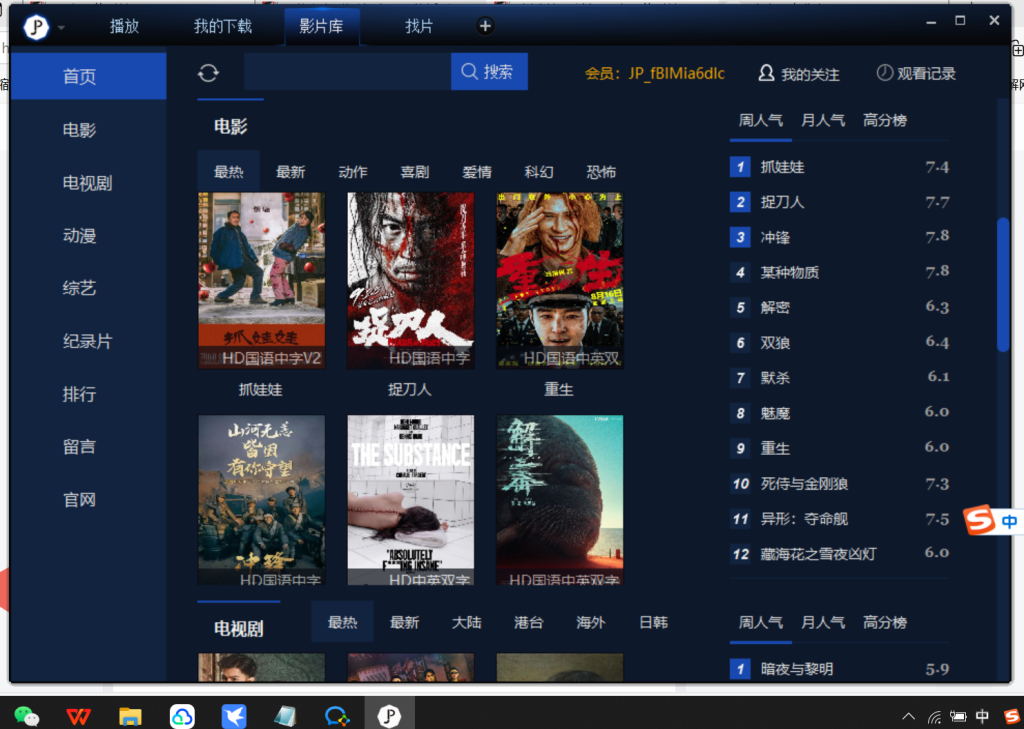The height and width of the screenshot is (729, 1024).
Task: Click the player logo icon at top-left
Action: click(37, 27)
